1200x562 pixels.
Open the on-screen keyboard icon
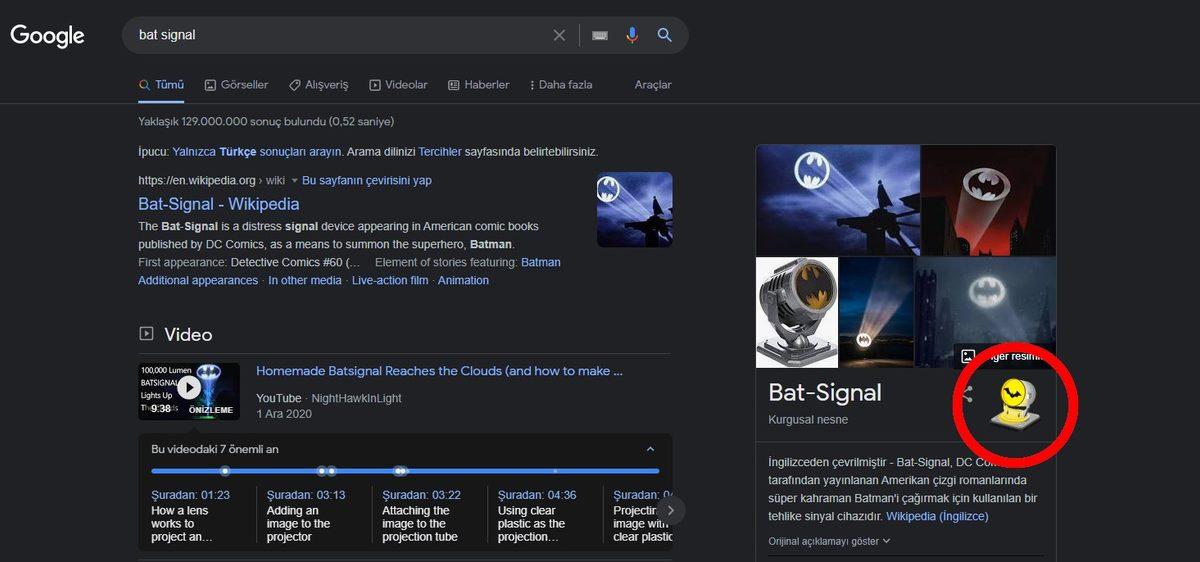(600, 35)
